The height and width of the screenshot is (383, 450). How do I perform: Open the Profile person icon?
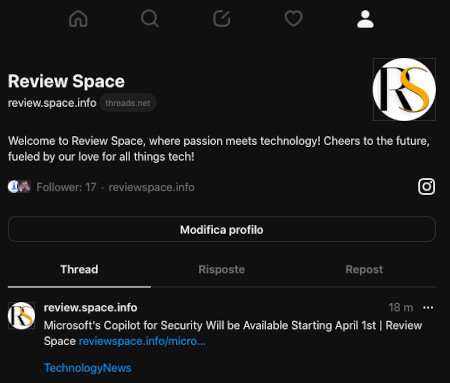[365, 19]
